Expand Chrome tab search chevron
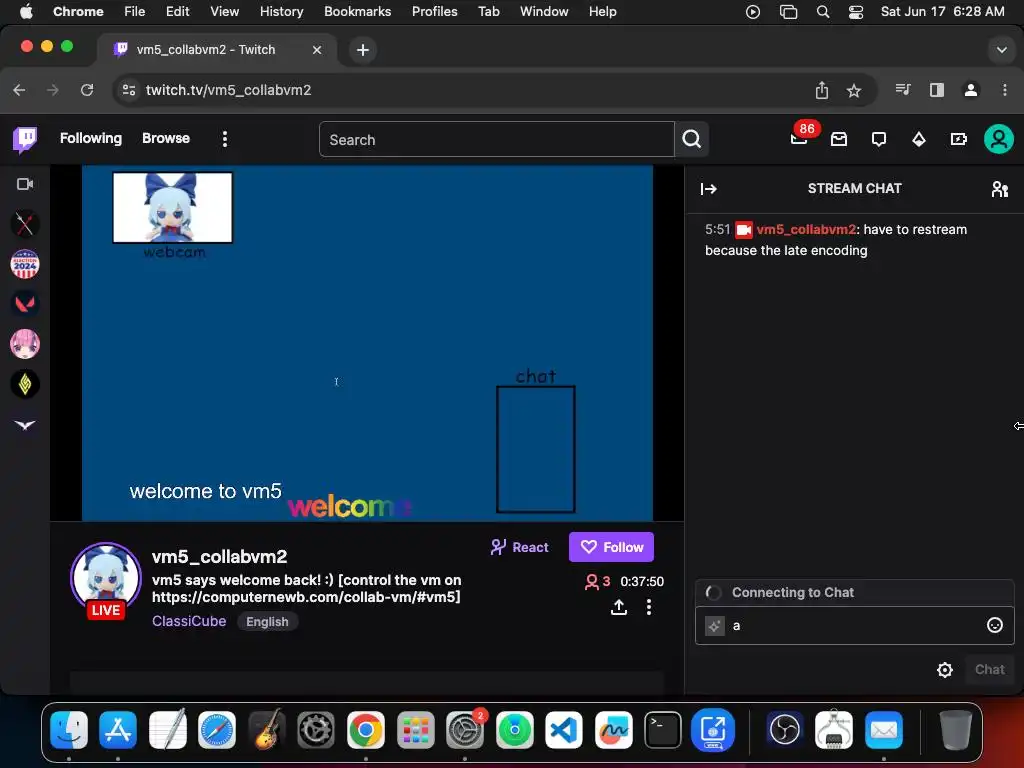Screen dimensions: 1024x768 tap(1001, 50)
